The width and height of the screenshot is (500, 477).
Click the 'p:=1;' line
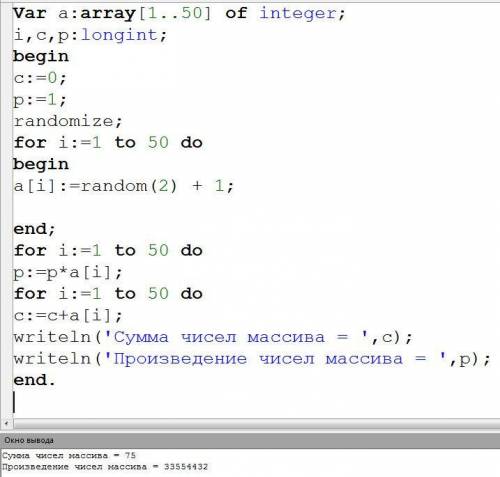(40, 100)
